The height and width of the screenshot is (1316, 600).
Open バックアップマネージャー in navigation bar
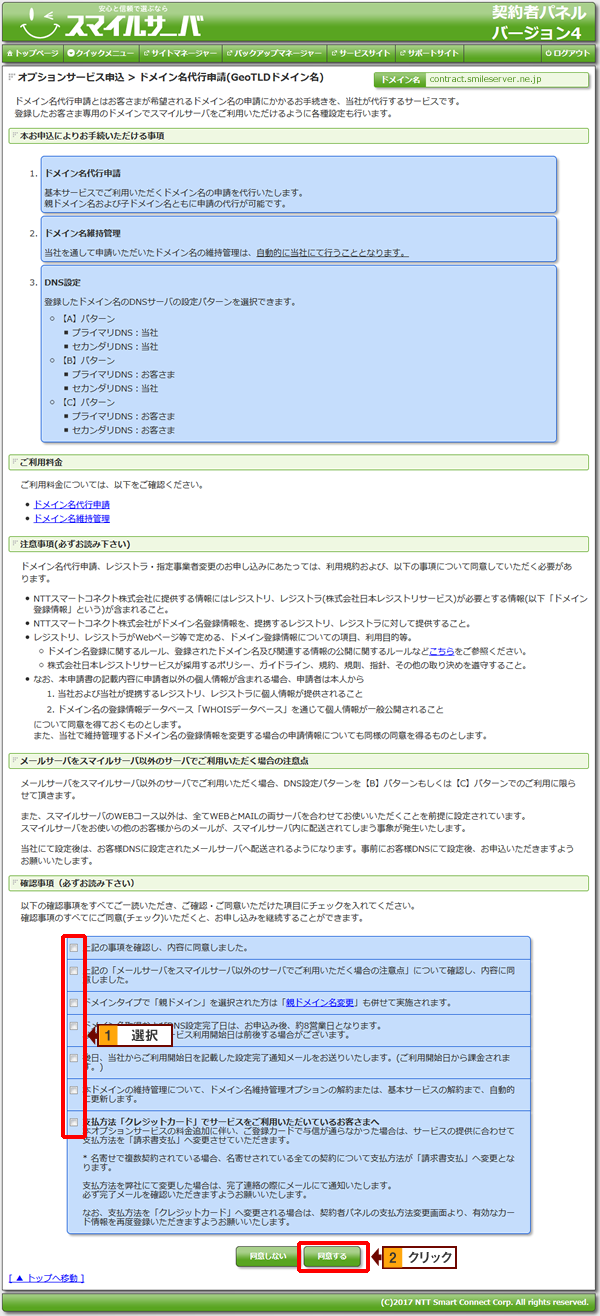point(275,52)
